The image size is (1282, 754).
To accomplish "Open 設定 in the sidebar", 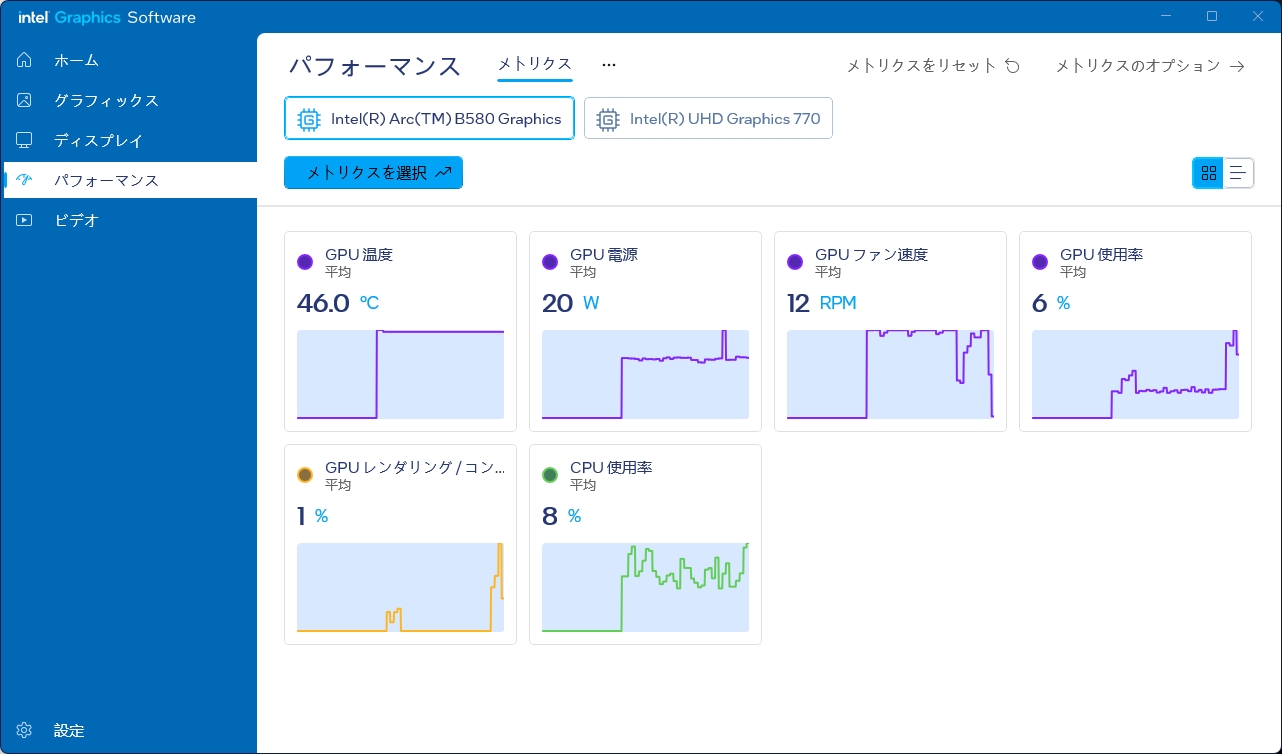I will (128, 730).
